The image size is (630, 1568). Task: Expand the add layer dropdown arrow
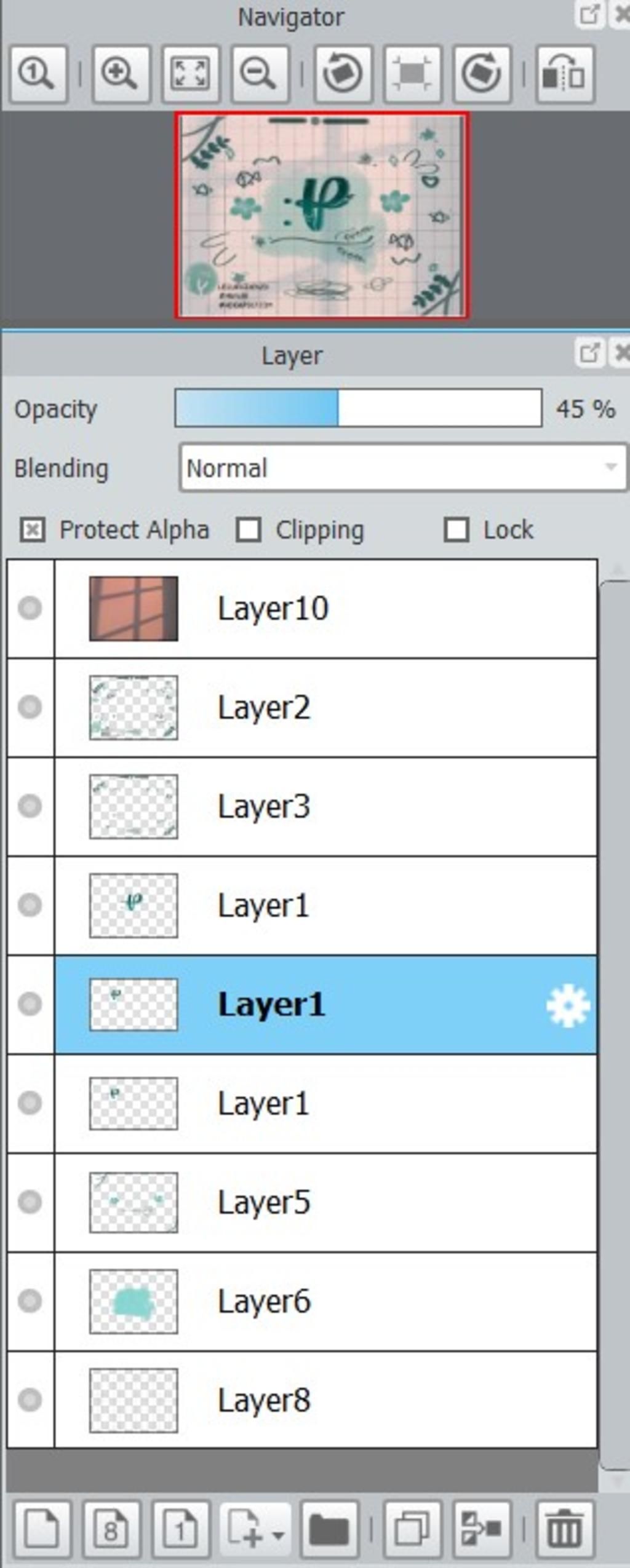pos(279,1535)
